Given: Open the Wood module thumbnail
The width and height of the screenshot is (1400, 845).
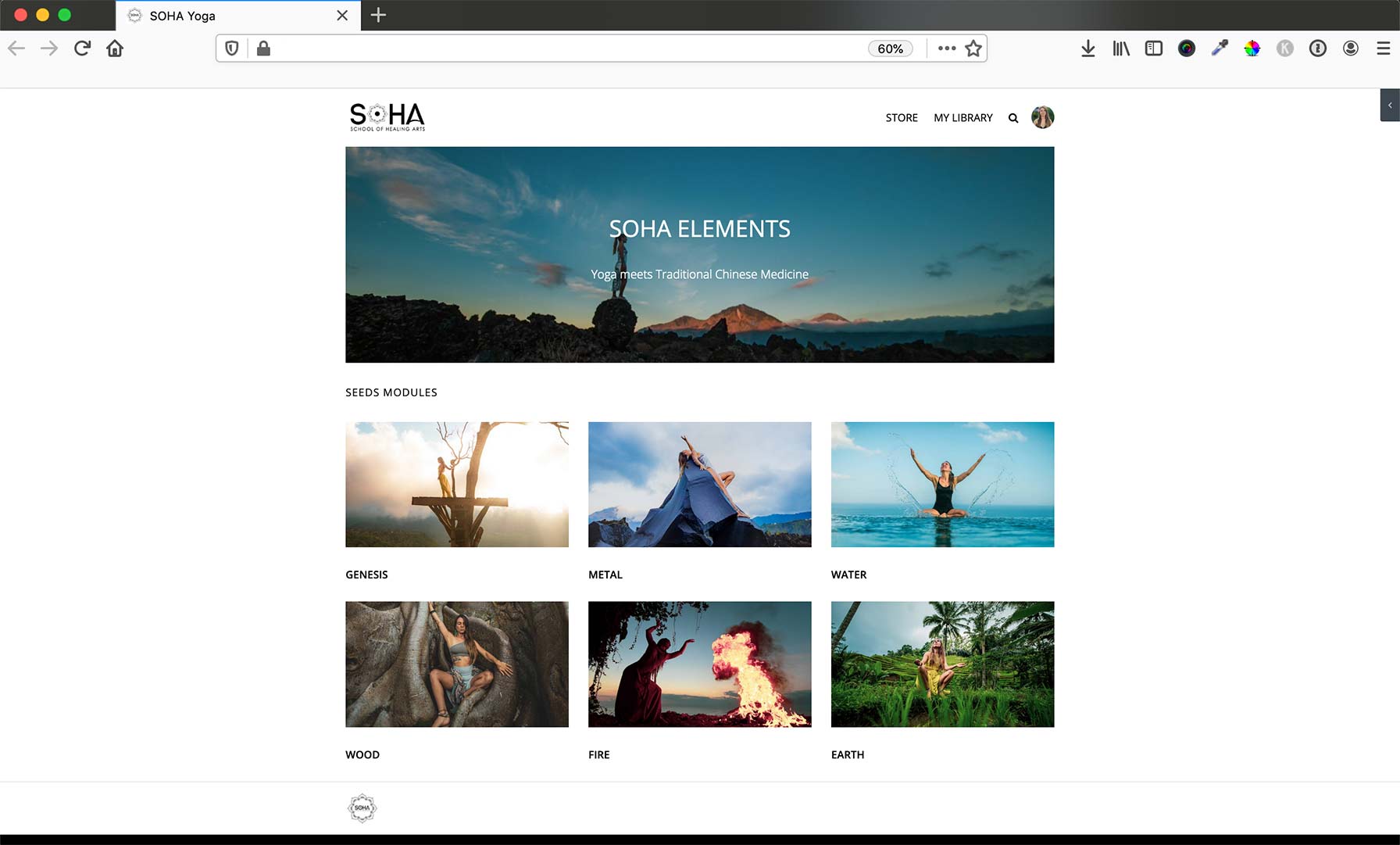Looking at the screenshot, I should click(457, 664).
